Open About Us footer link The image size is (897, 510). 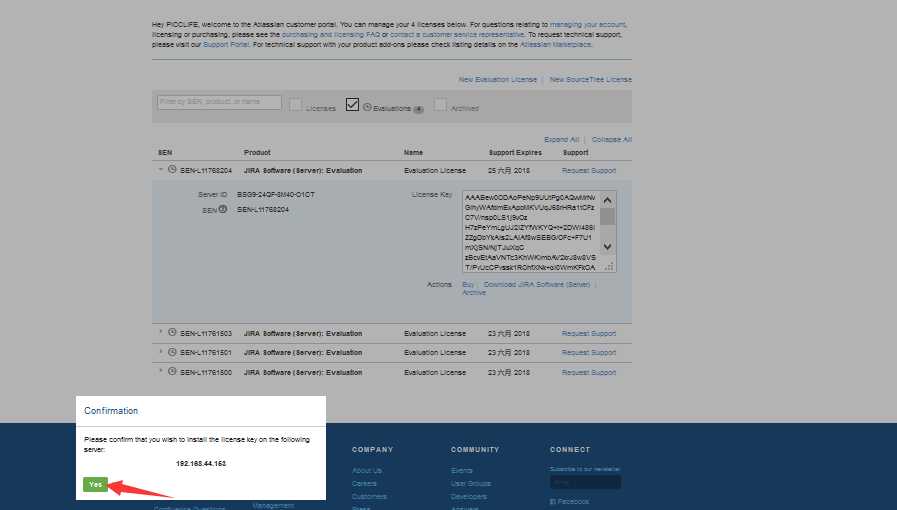tap(367, 471)
